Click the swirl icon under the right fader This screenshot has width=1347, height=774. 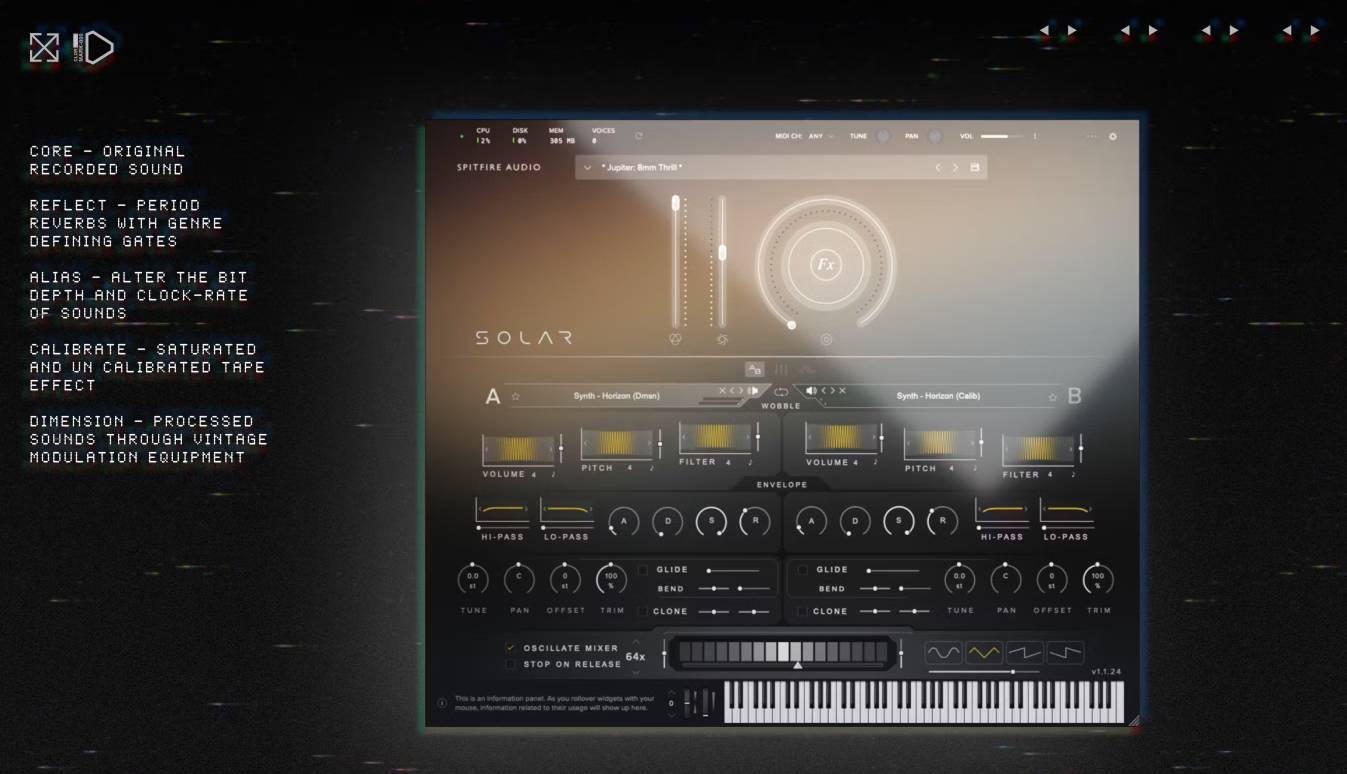click(722, 340)
